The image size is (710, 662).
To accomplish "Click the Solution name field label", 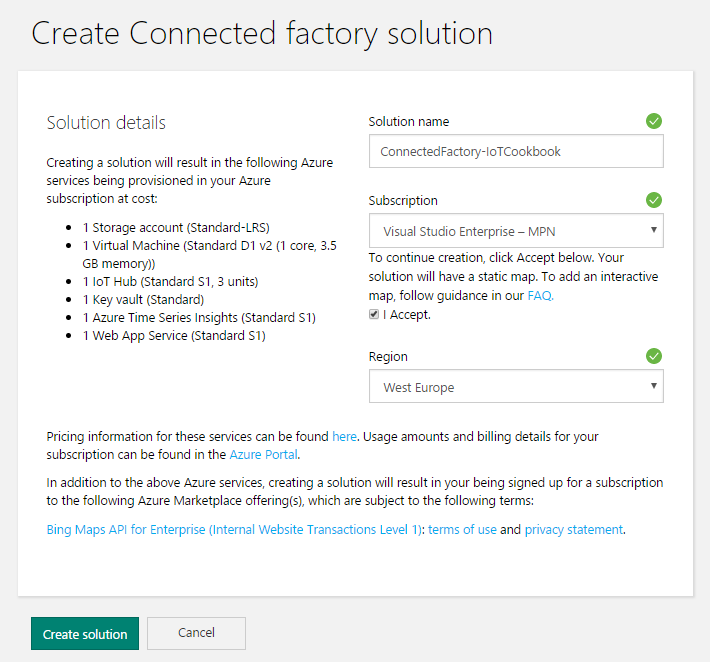I will tap(408, 121).
